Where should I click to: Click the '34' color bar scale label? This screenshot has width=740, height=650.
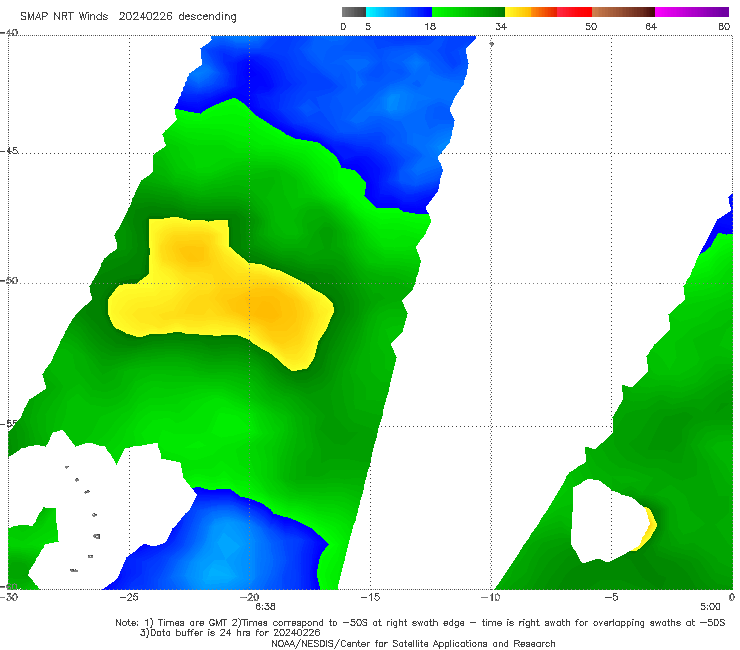pyautogui.click(x=501, y=27)
